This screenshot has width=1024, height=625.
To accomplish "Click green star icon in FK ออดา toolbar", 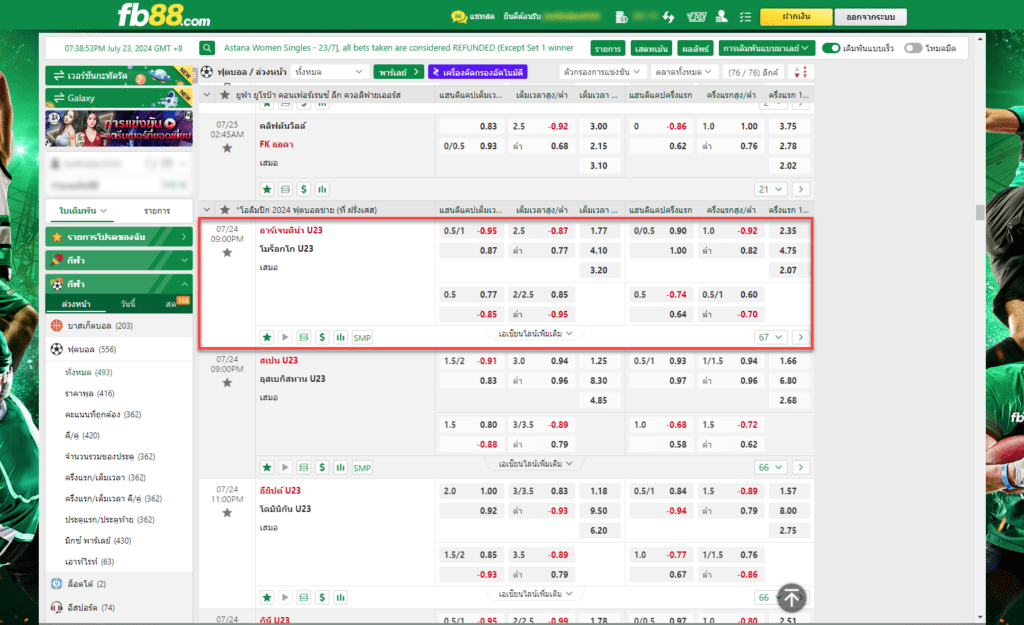I will 266,189.
